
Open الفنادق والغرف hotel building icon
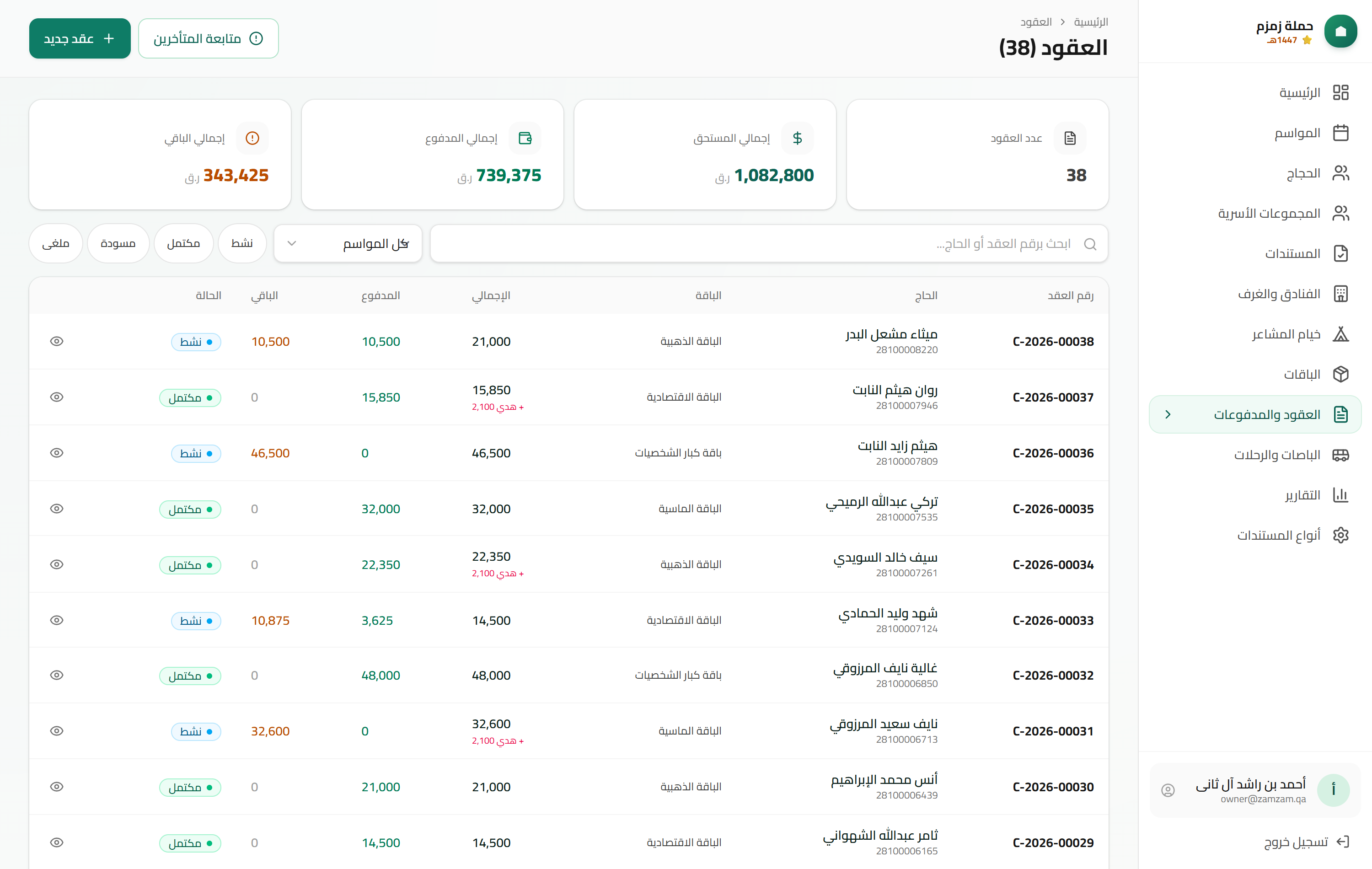(1340, 294)
